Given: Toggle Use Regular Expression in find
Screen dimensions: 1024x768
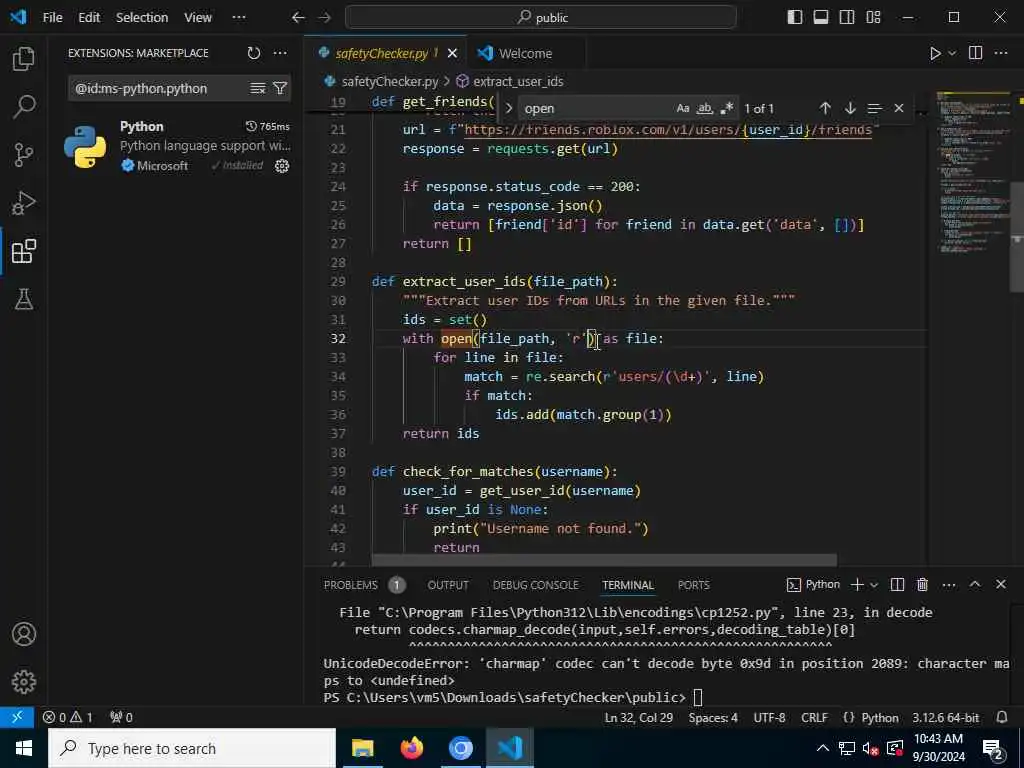Looking at the screenshot, I should [726, 108].
